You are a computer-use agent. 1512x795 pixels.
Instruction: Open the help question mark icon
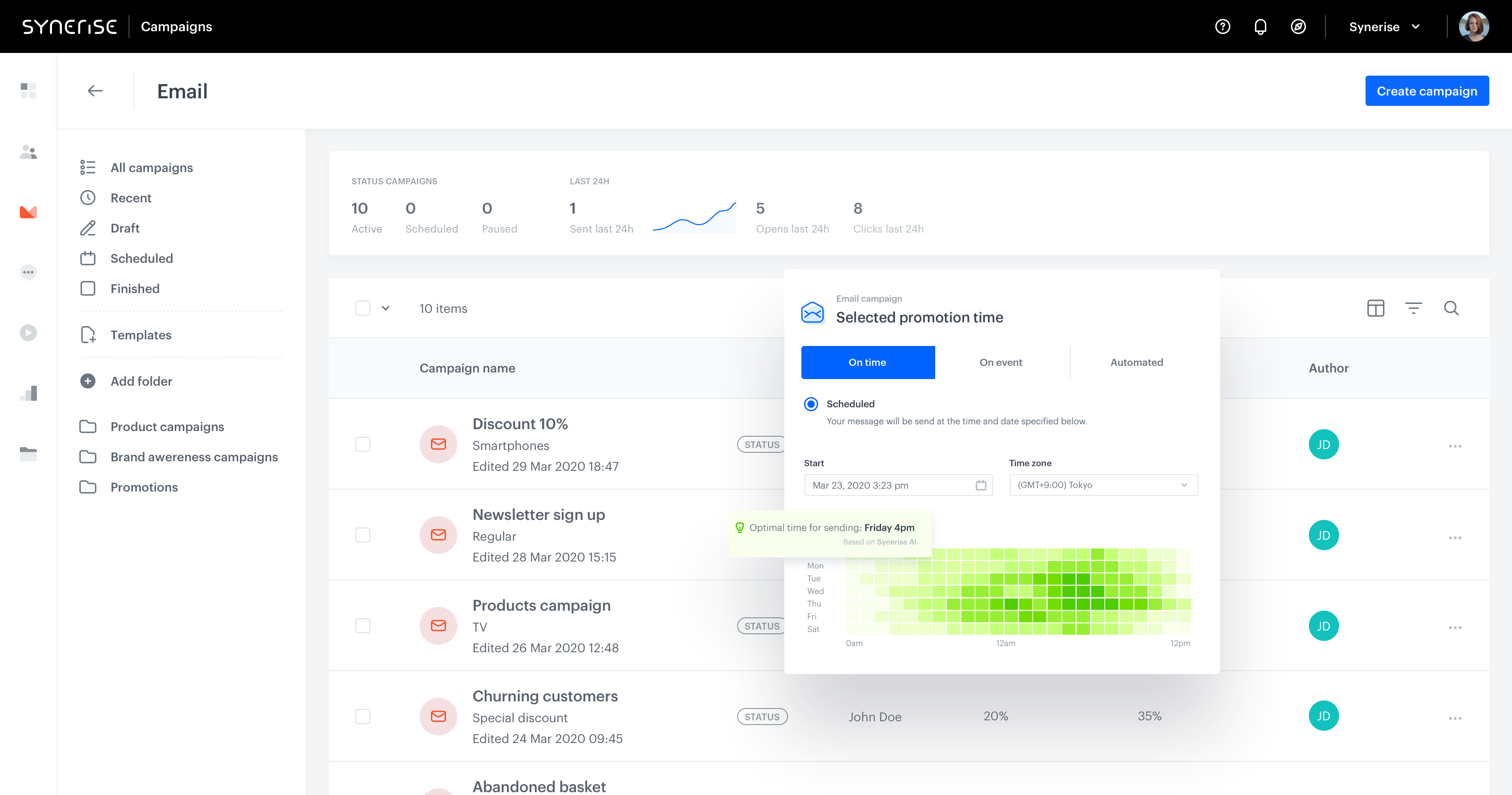pos(1223,26)
